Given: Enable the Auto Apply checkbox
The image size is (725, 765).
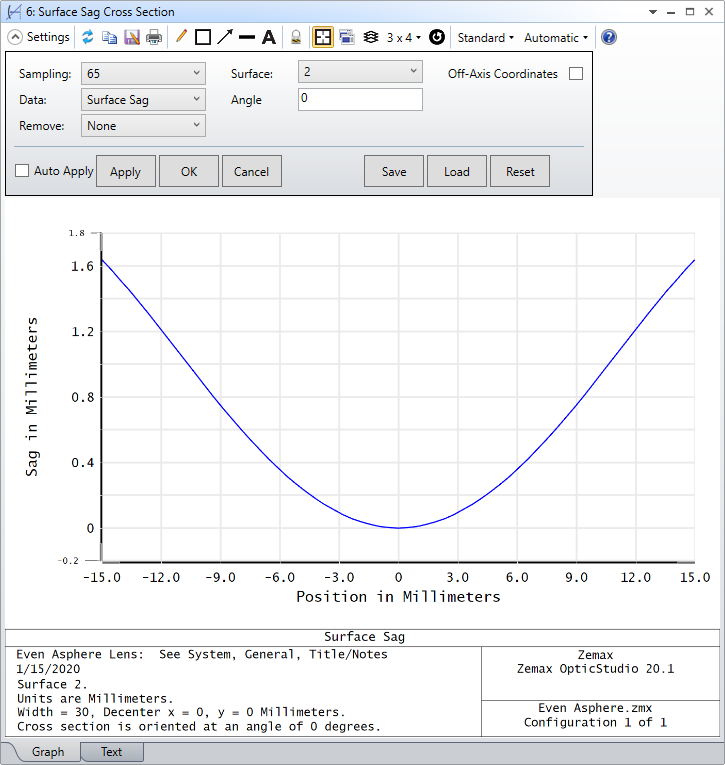Looking at the screenshot, I should 22,171.
